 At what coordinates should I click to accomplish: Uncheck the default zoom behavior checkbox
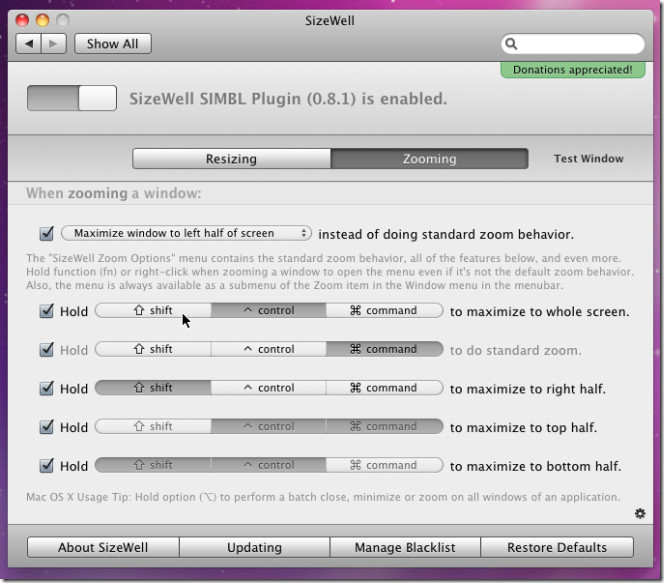pos(47,233)
